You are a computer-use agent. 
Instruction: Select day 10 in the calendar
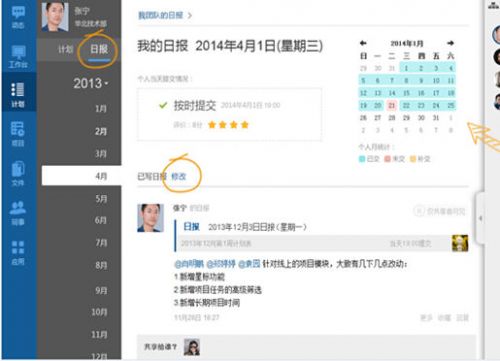pos(436,81)
